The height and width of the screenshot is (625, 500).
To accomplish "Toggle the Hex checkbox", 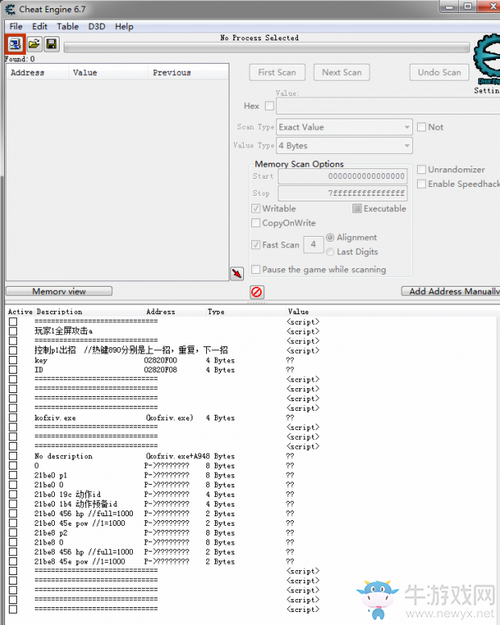I will pyautogui.click(x=270, y=106).
